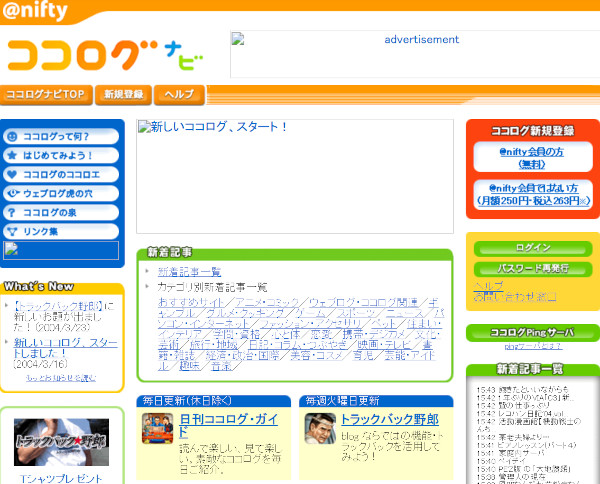The image size is (600, 484).
Task: Open the 育児 category link
Action: click(x=363, y=355)
